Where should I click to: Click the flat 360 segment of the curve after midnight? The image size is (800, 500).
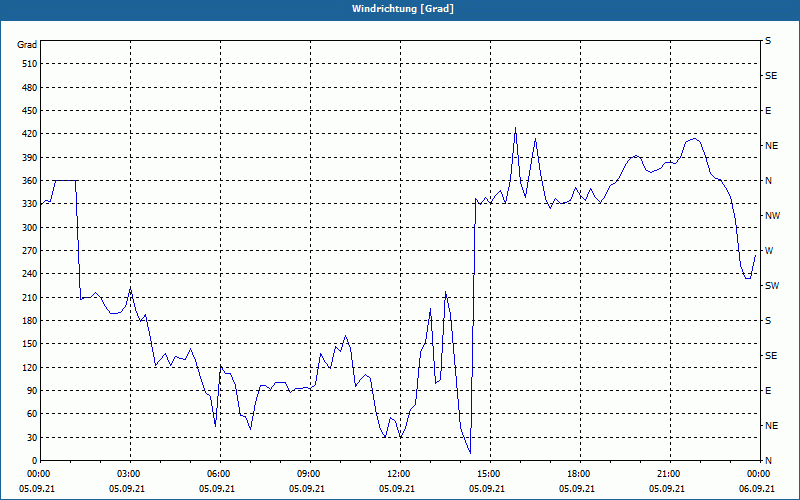click(x=65, y=180)
